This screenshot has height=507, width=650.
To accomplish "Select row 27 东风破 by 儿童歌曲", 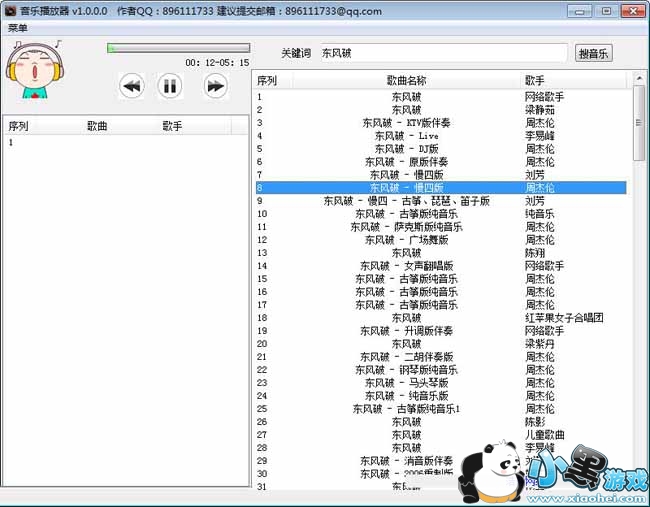I will (x=441, y=435).
